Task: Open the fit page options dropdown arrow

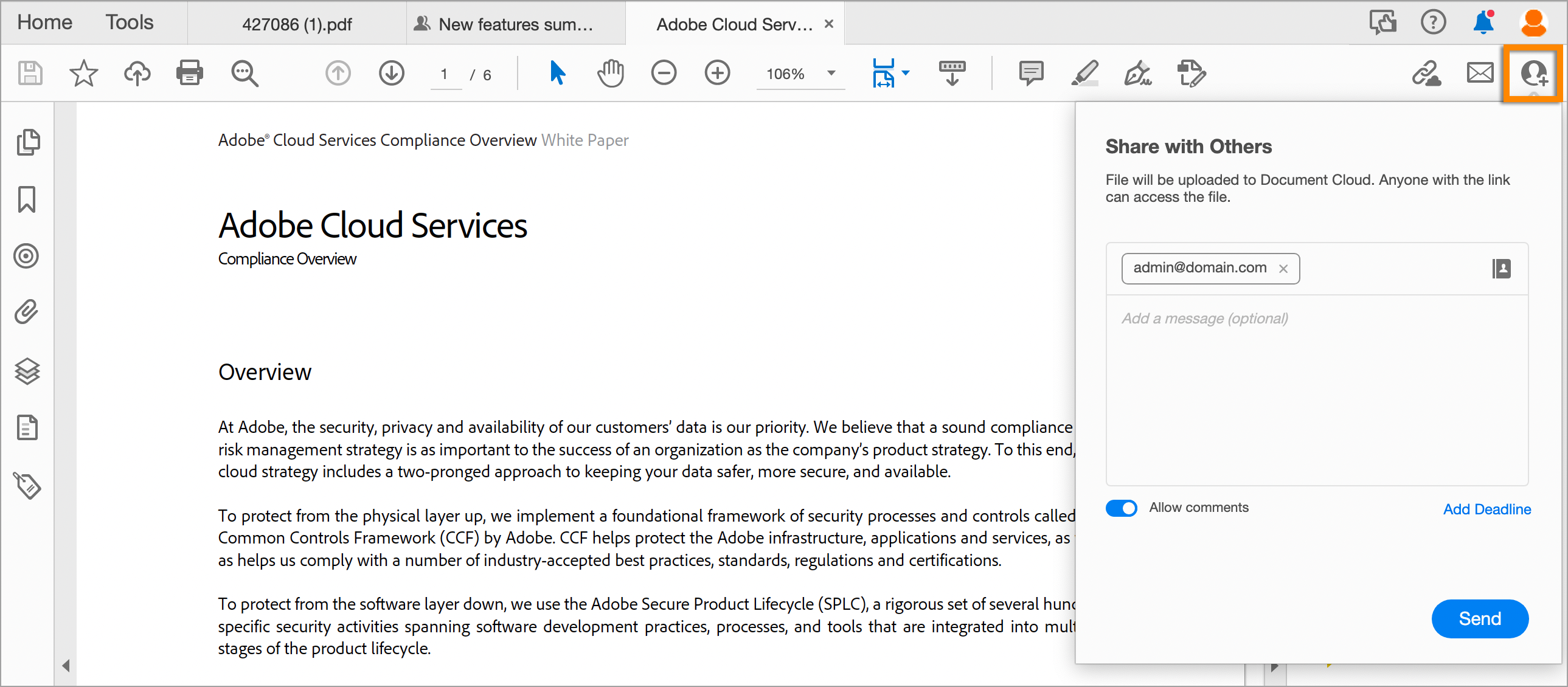Action: [906, 73]
